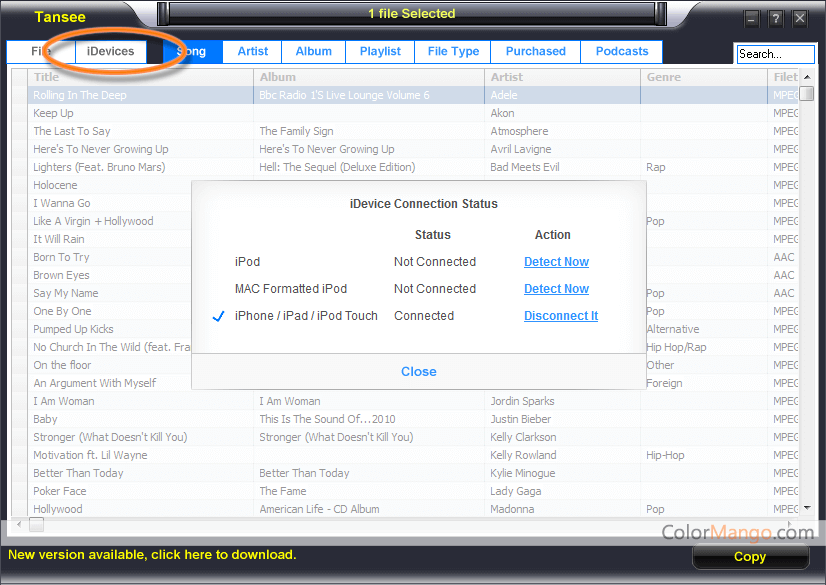The height and width of the screenshot is (585, 826).
Task: Close the iDevice Connection Status dialog
Action: pos(418,371)
